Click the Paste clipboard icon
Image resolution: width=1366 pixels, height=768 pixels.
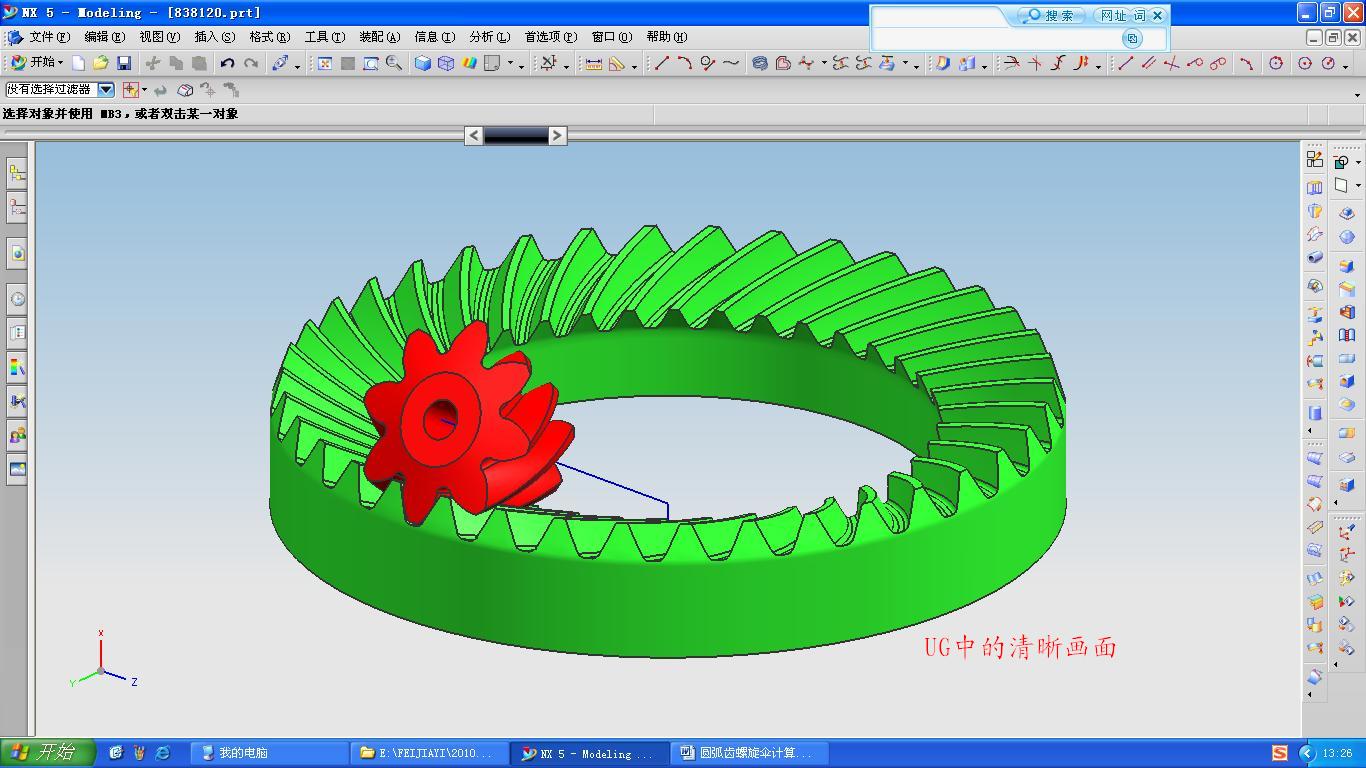pos(199,63)
